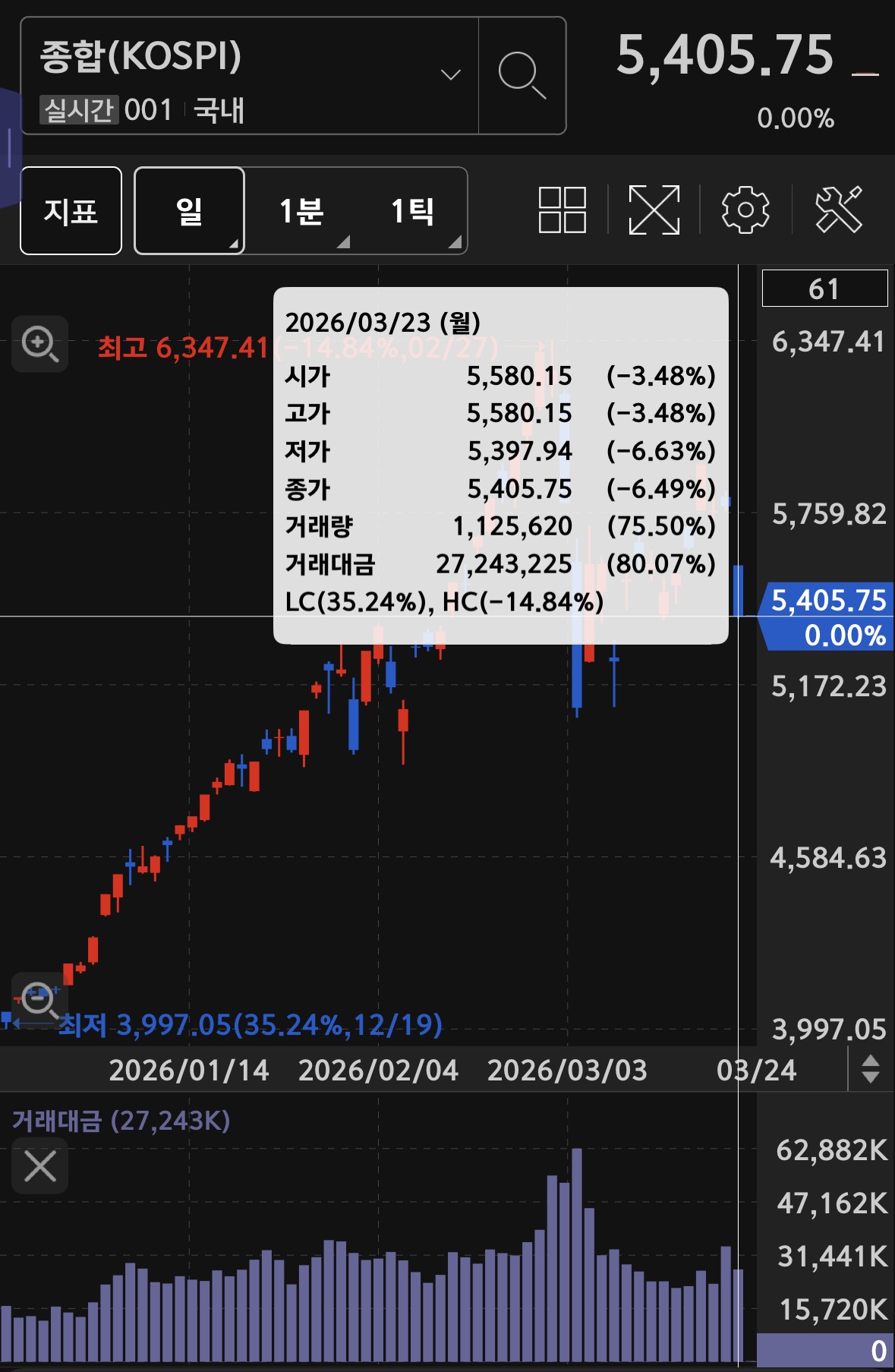
Task: Open drawing tools wrench icon
Action: tap(839, 210)
